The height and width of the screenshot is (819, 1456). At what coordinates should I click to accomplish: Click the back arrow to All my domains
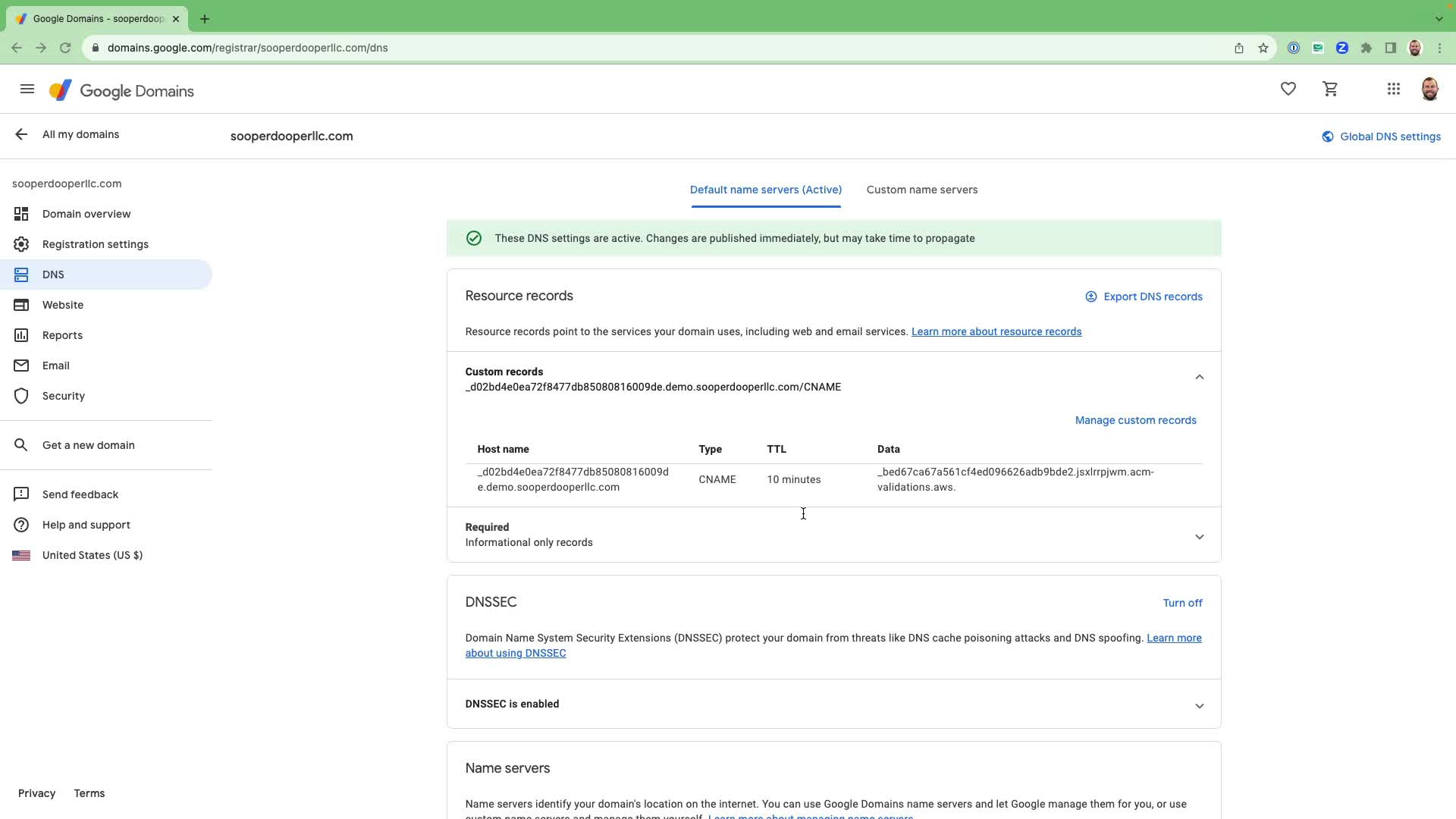click(21, 134)
